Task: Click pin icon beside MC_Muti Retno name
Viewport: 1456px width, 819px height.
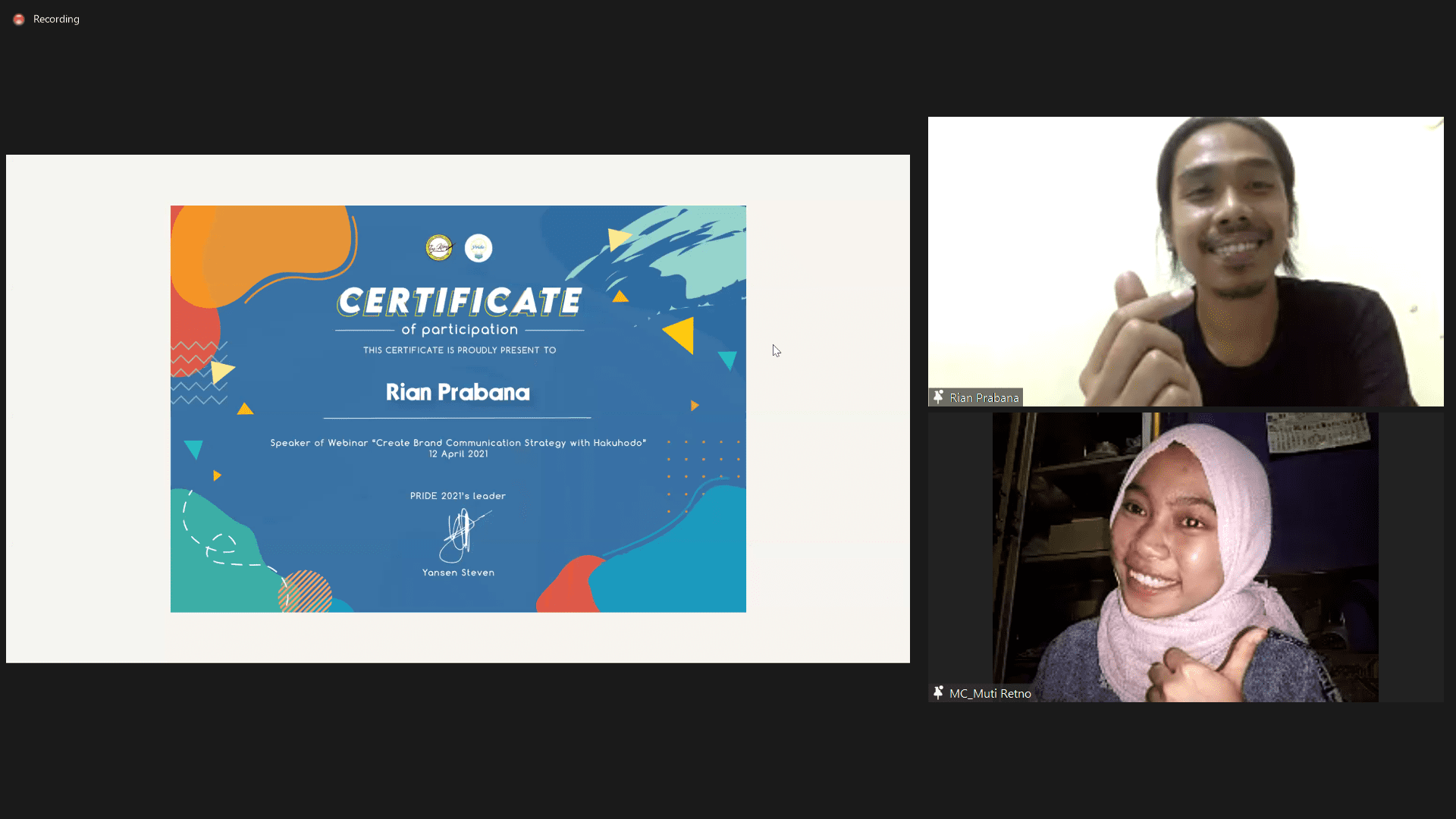Action: (x=939, y=693)
